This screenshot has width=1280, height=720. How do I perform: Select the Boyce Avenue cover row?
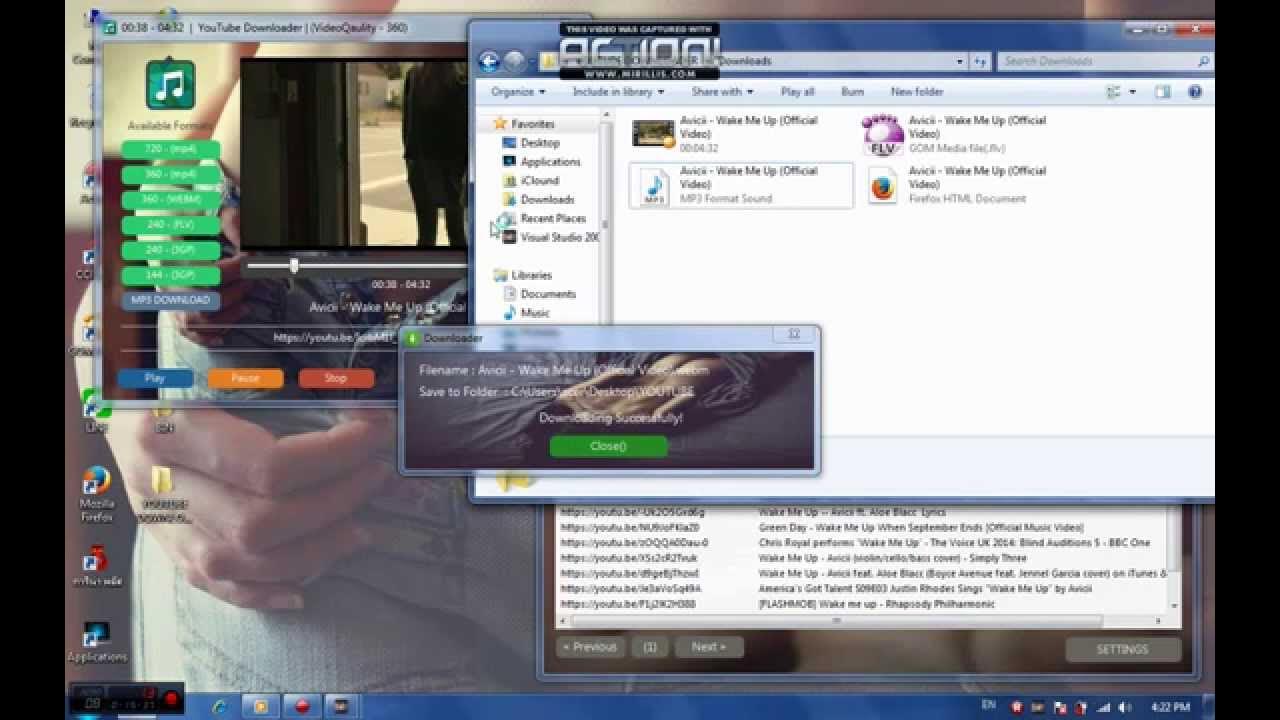coord(861,574)
